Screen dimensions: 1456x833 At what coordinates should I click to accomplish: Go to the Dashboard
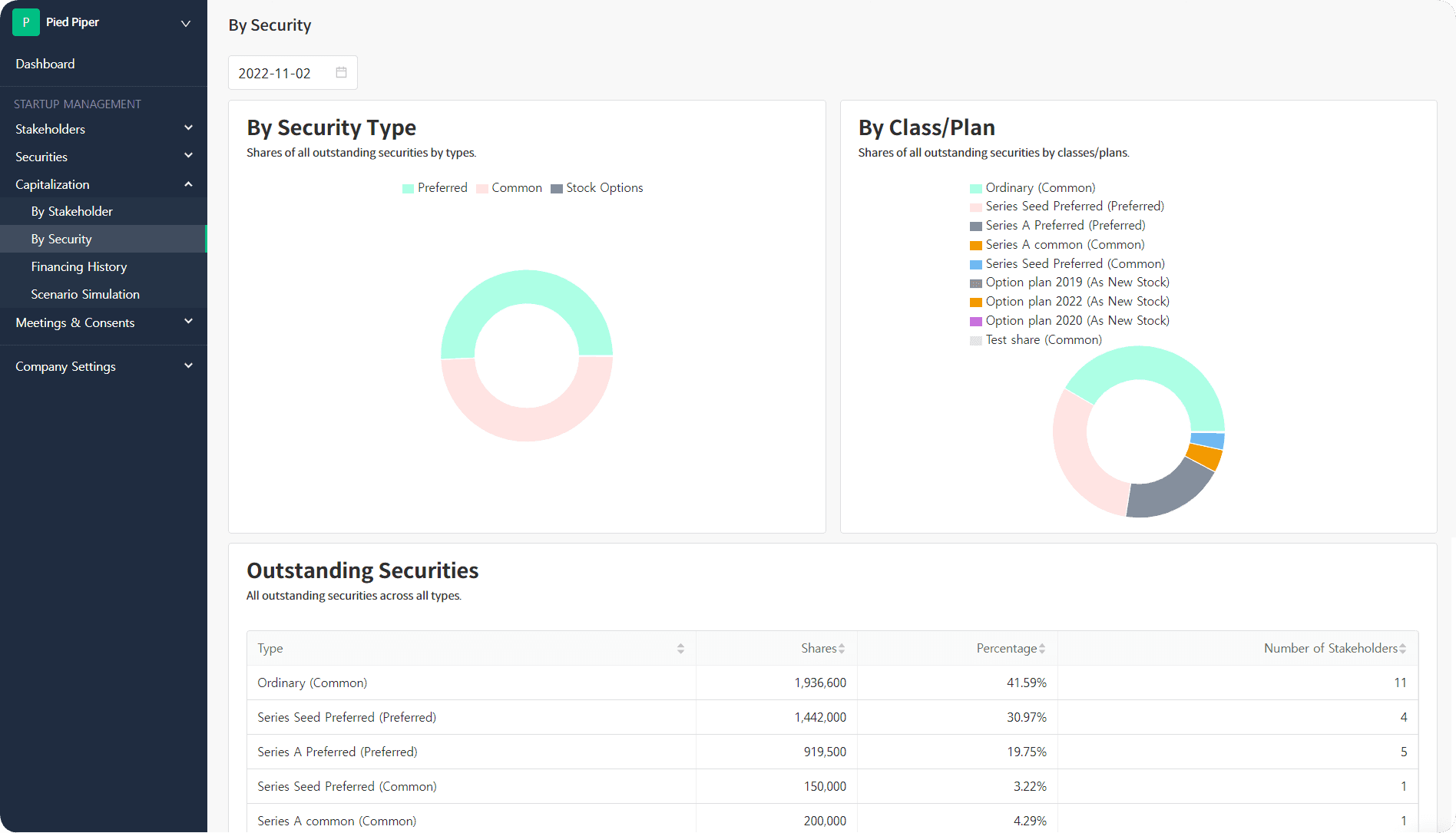point(45,64)
